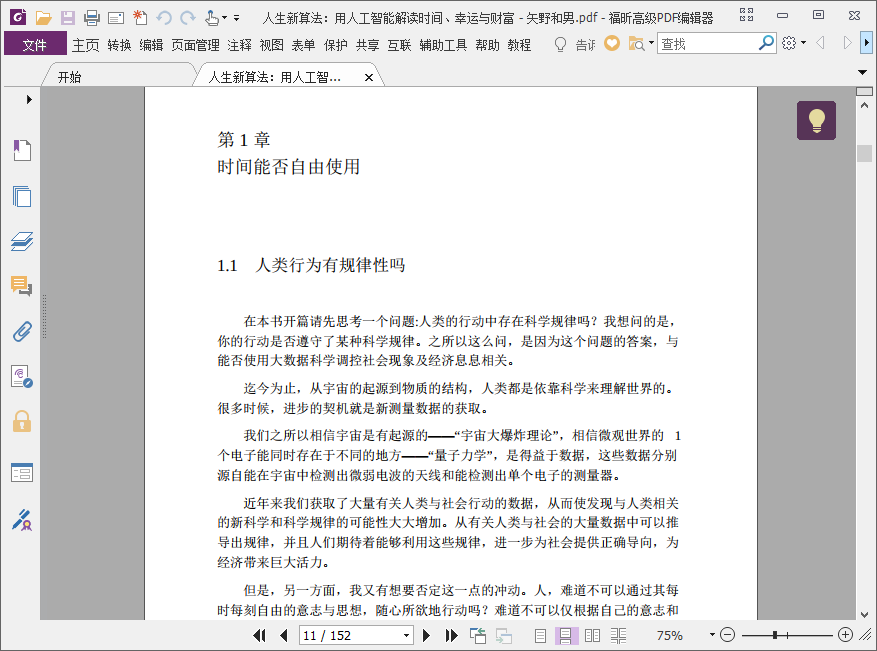Save document with the floppy disk icon
The height and width of the screenshot is (651, 877).
68,18
